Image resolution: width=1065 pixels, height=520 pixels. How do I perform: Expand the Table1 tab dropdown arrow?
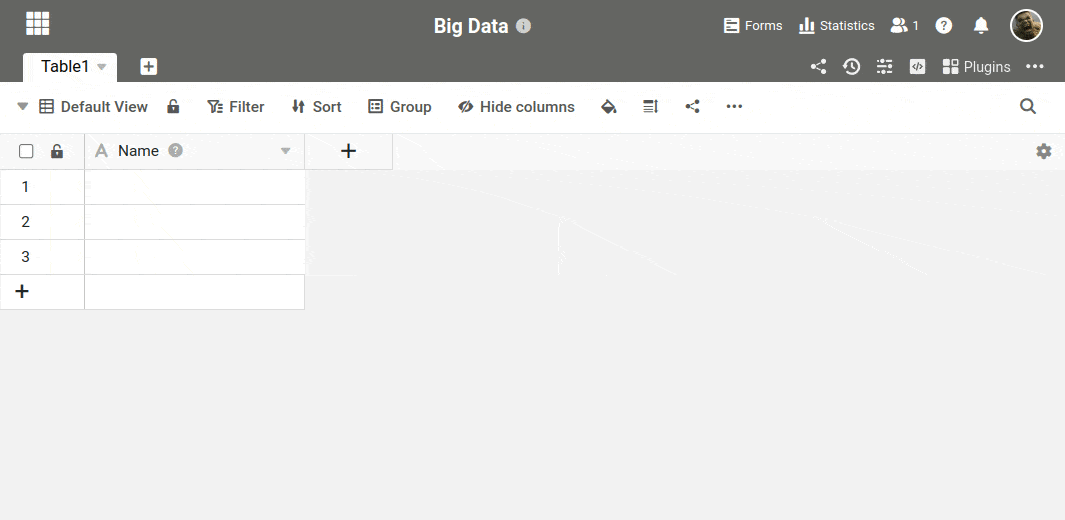[102, 67]
